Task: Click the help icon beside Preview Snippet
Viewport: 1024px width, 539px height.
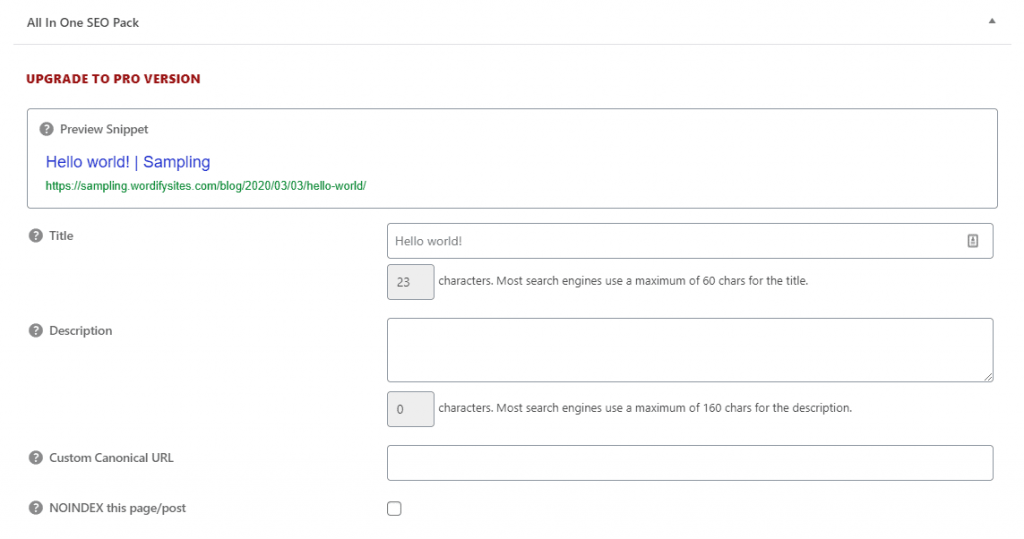Action: pos(46,129)
